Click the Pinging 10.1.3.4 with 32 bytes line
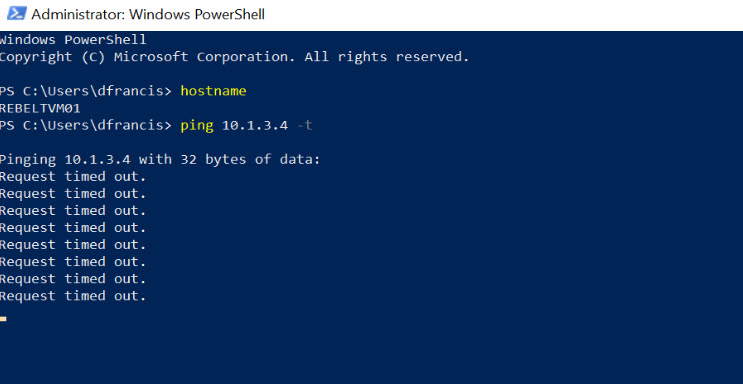 (x=160, y=160)
